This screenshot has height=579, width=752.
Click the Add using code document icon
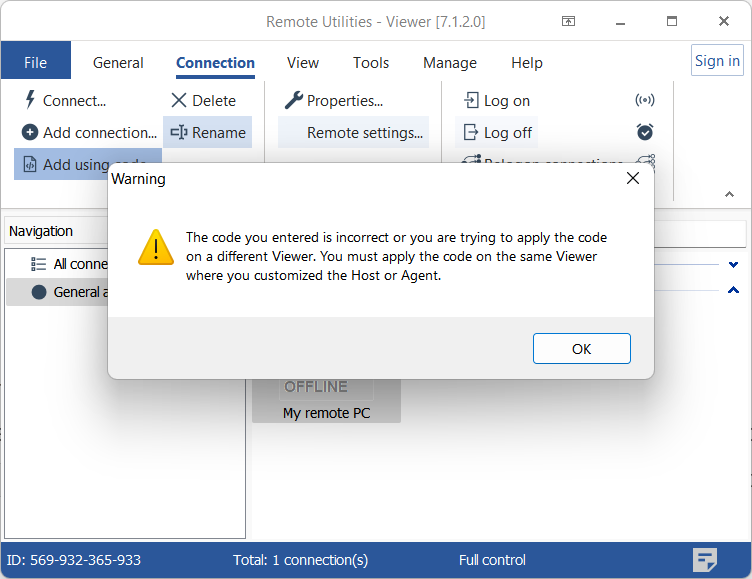click(30, 164)
